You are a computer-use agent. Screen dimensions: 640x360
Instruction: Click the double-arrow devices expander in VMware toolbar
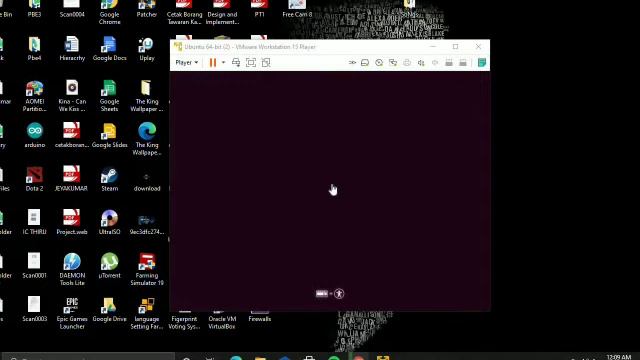click(352, 62)
